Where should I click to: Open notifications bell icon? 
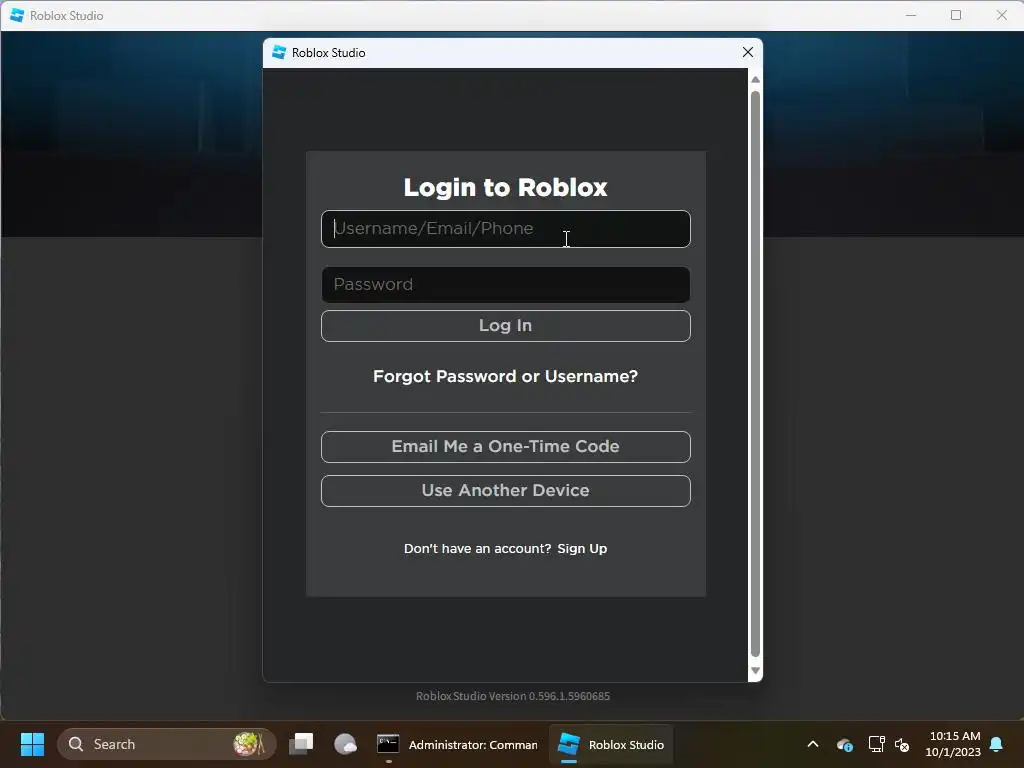point(997,744)
